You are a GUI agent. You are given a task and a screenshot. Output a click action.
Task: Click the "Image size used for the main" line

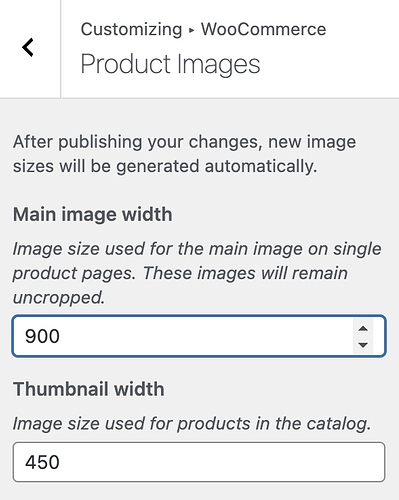(197, 249)
